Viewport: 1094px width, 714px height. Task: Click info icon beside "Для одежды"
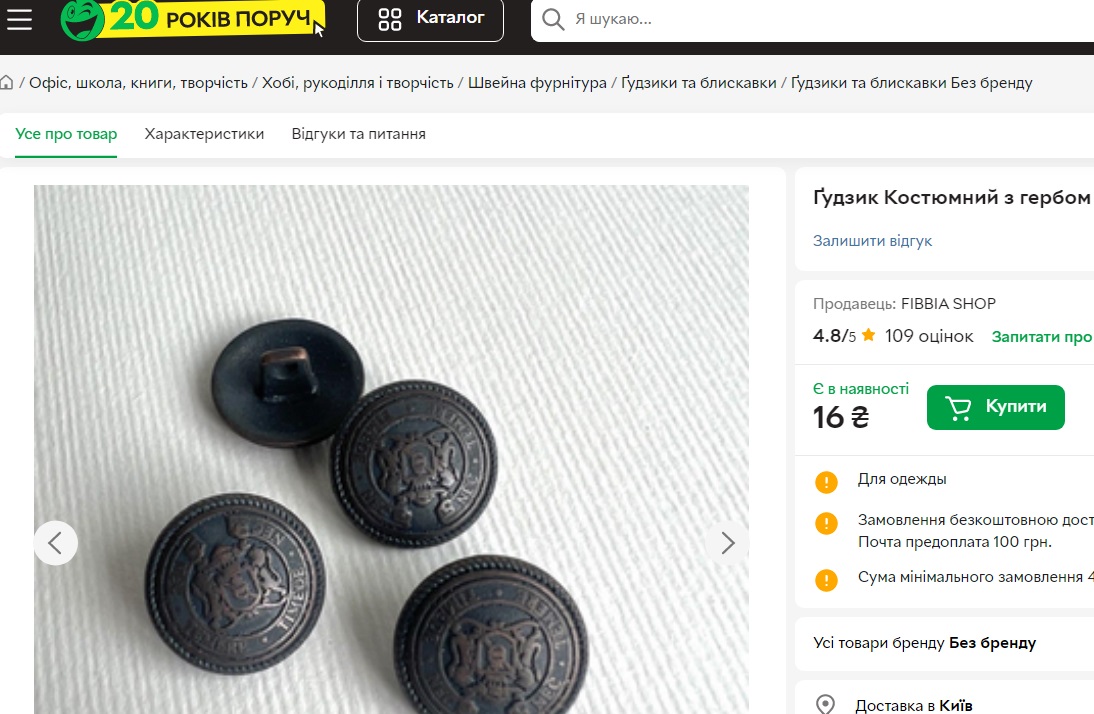pyautogui.click(x=826, y=482)
